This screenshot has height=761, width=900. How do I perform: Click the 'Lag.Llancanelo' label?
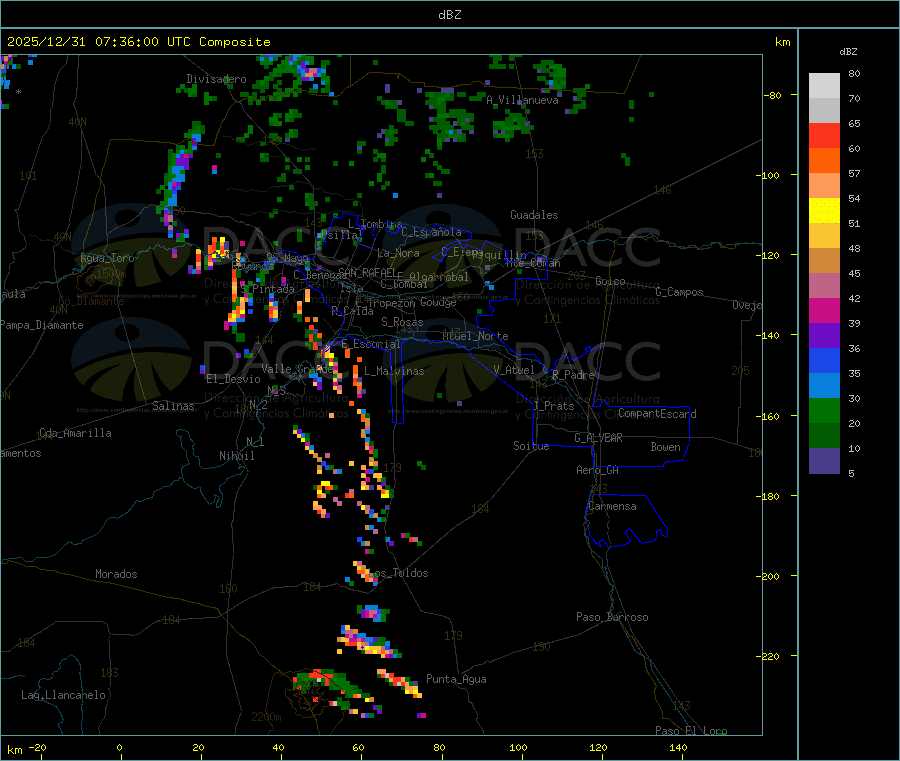[64, 695]
